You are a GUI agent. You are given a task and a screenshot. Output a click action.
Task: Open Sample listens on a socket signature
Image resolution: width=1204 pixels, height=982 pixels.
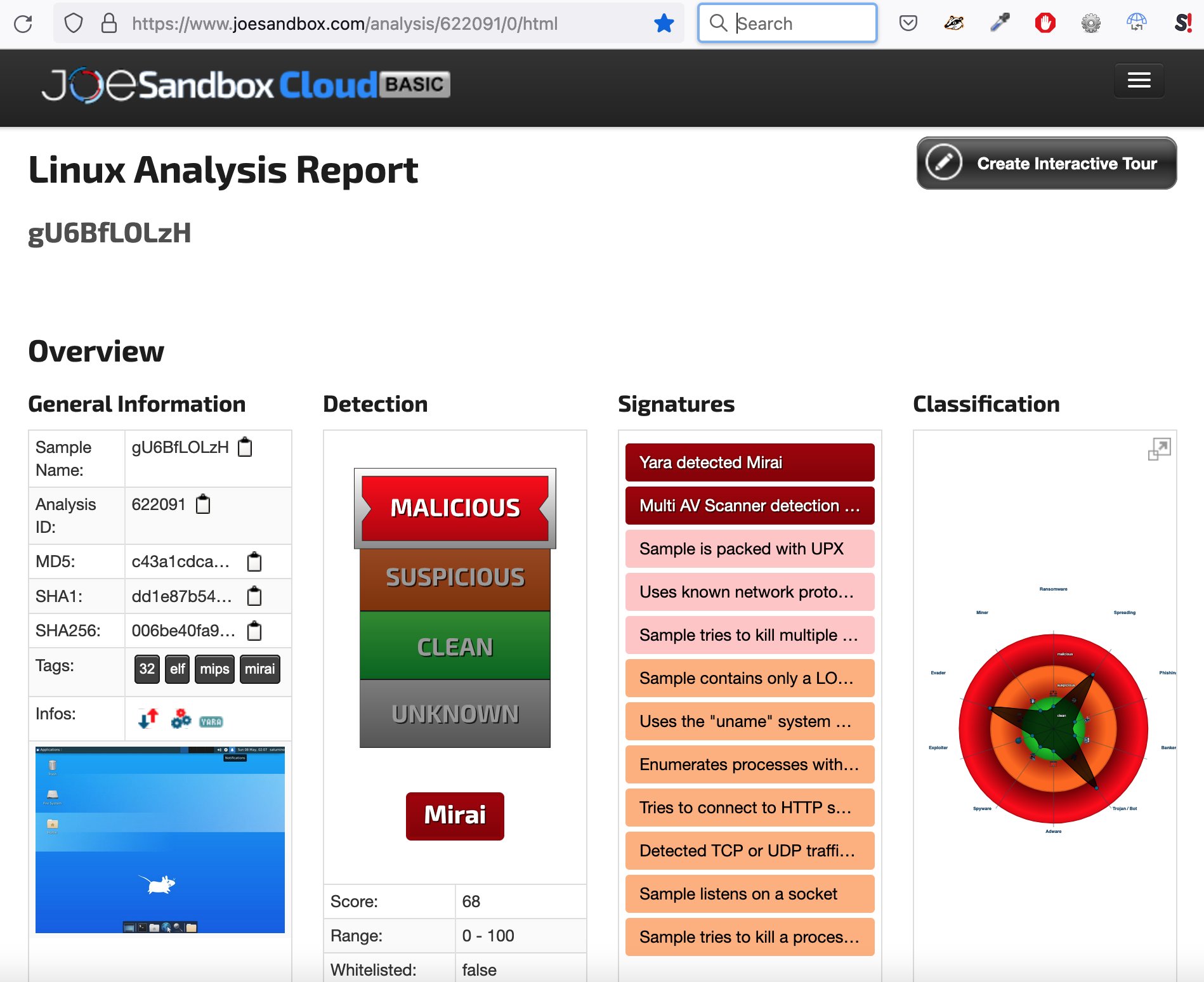click(750, 894)
